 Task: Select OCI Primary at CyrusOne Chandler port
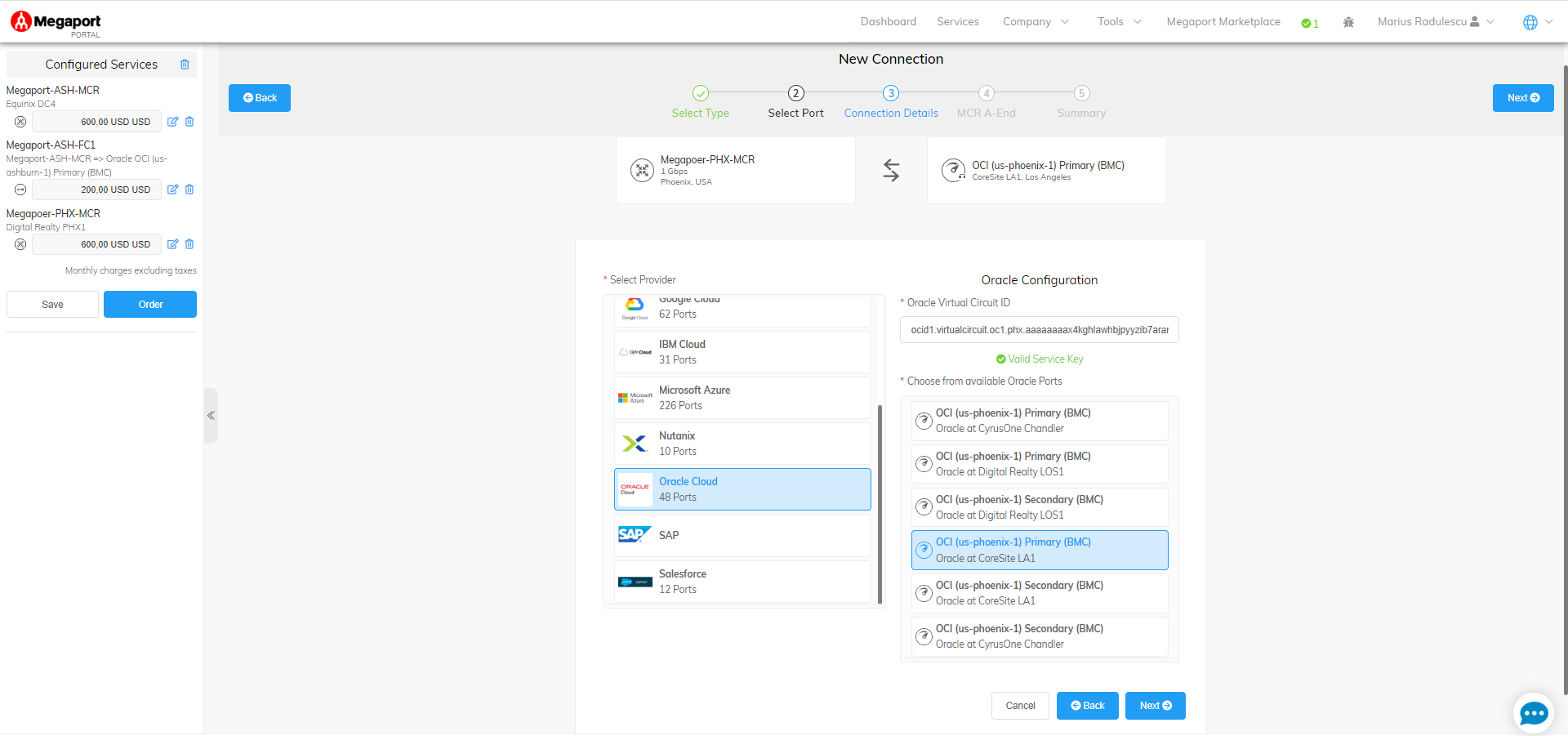click(x=1039, y=421)
